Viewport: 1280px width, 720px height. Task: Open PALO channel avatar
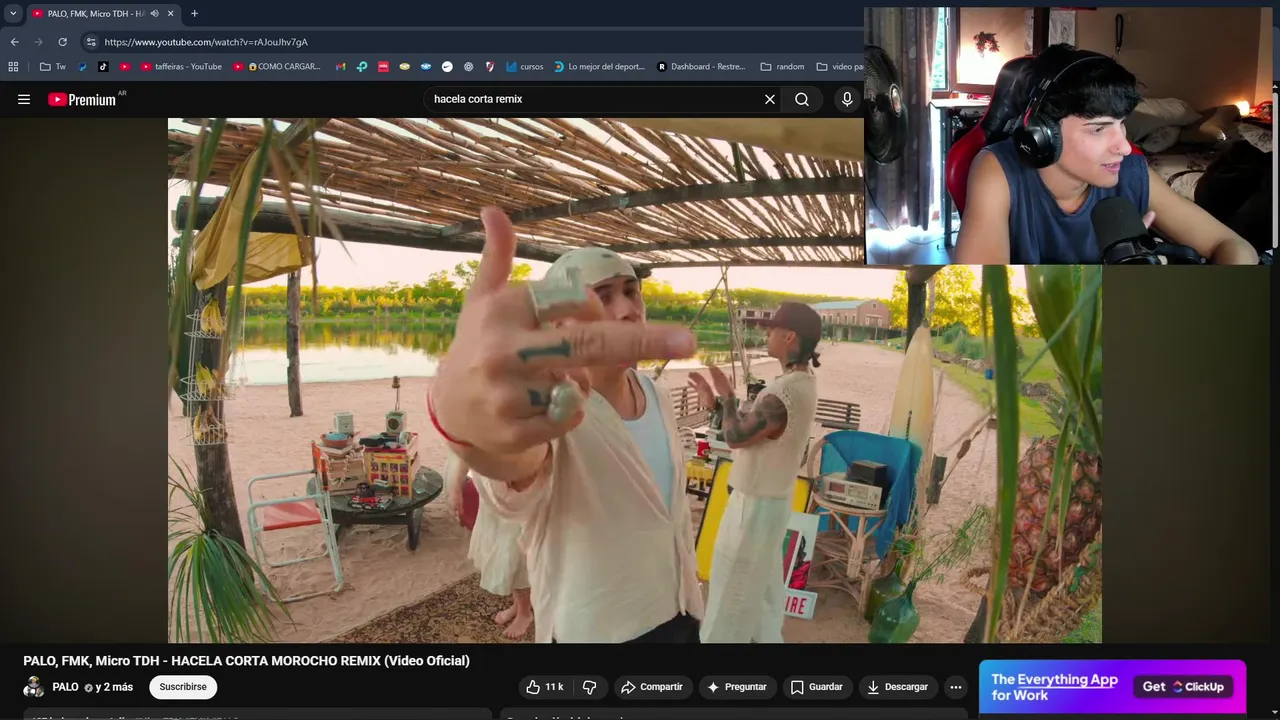tap(34, 687)
